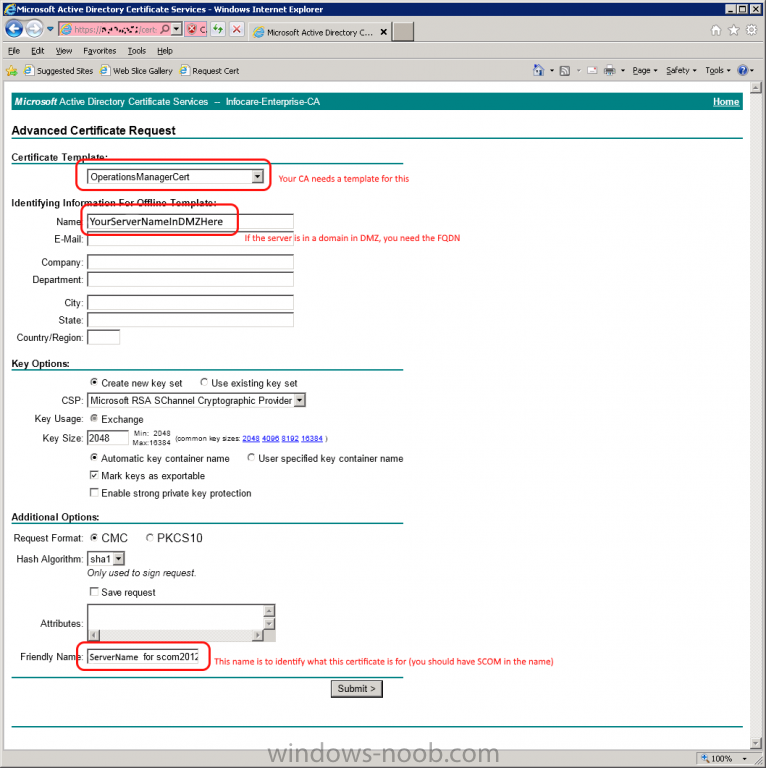Screen dimensions: 766x768
Task: Select User specified key container name
Action: tap(251, 457)
